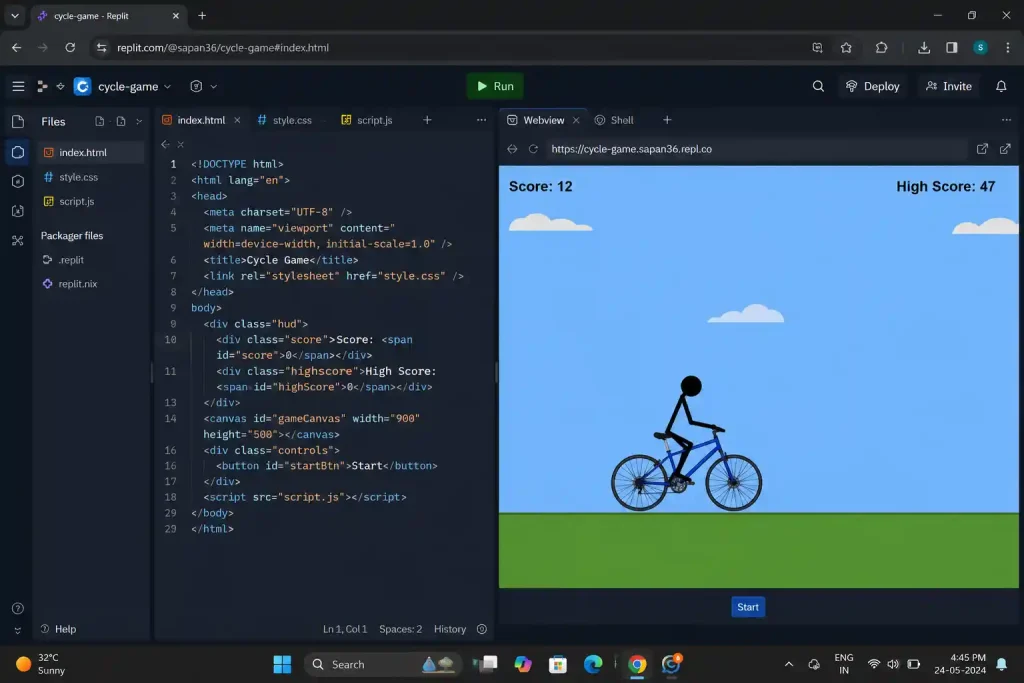This screenshot has height=683, width=1024.
Task: Click the Windows taskbar Search box
Action: point(382,664)
